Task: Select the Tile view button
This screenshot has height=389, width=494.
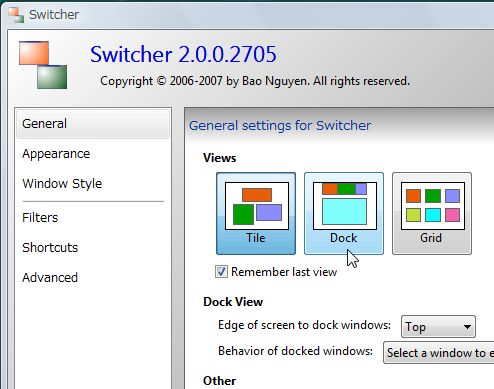Action: (256, 214)
